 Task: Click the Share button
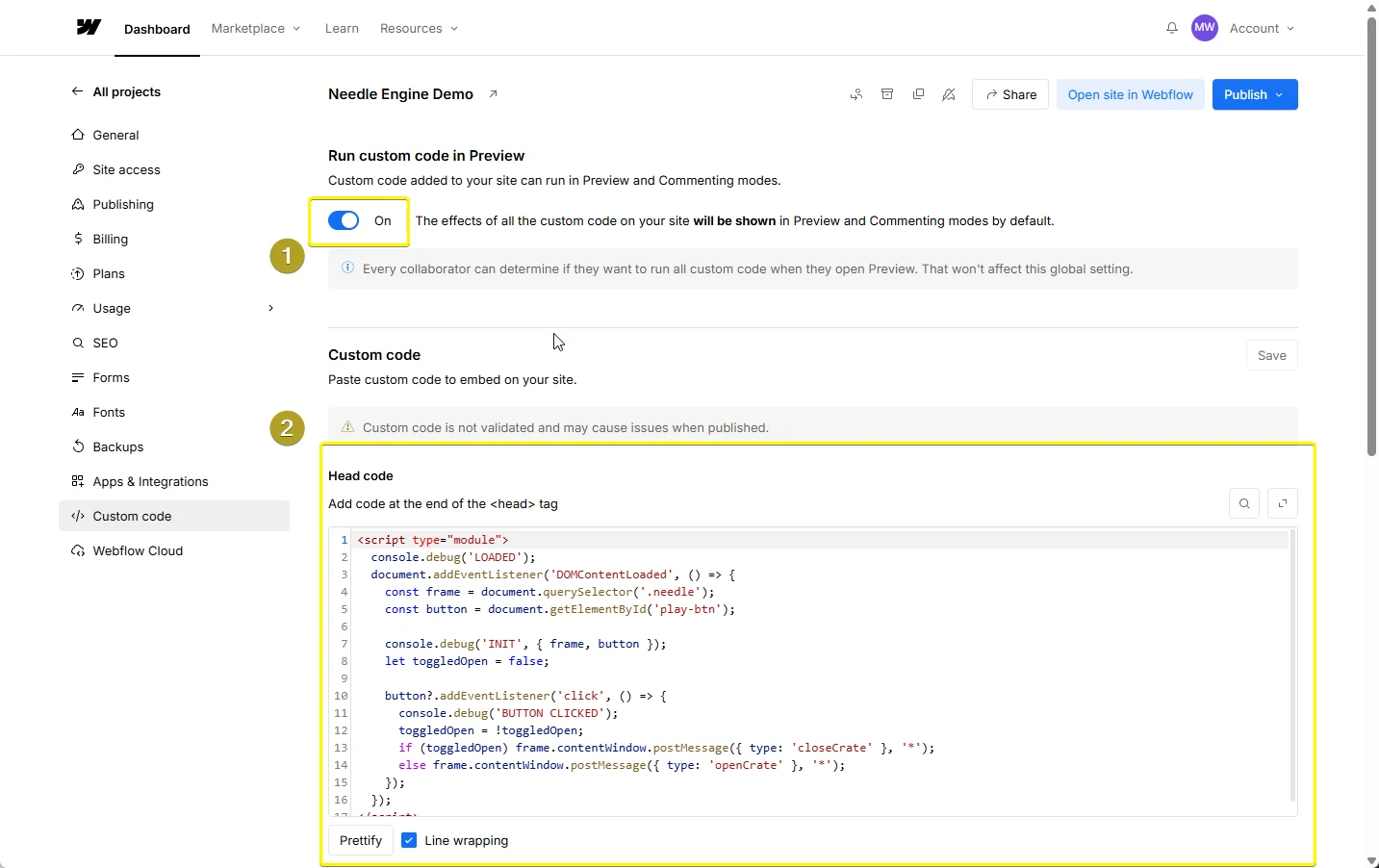click(1010, 94)
